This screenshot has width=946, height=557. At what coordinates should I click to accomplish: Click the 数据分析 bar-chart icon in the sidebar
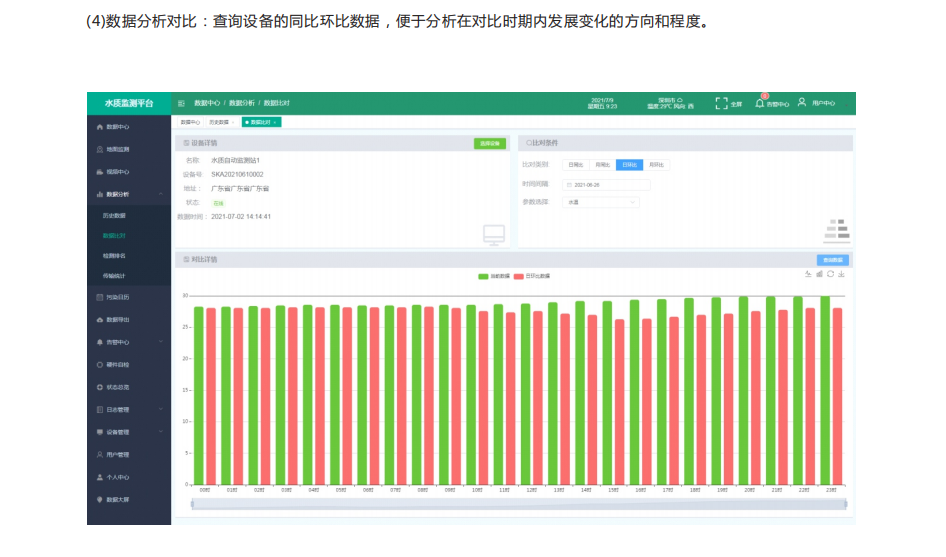[100, 194]
